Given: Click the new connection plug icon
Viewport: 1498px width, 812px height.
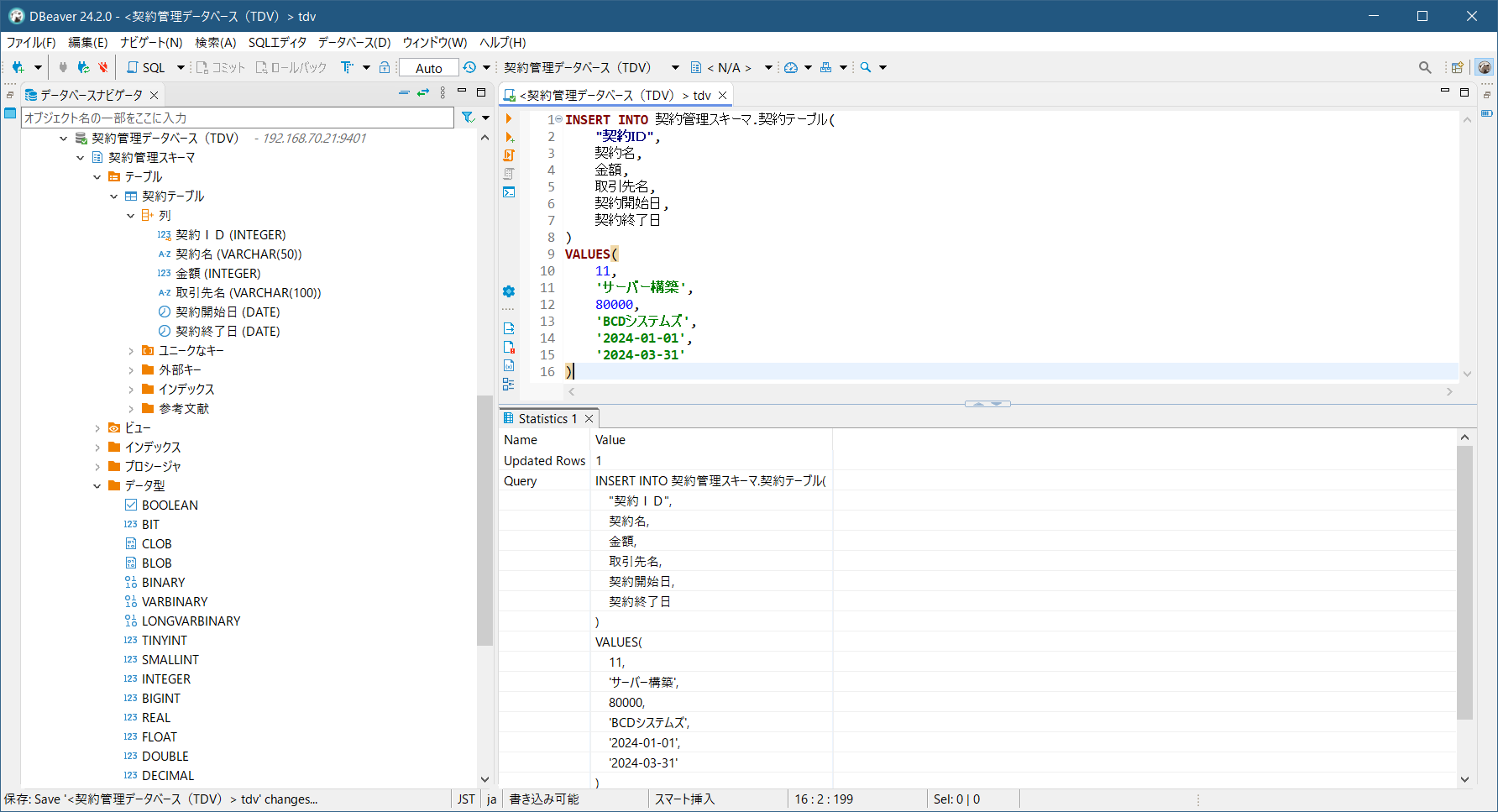Looking at the screenshot, I should 18,67.
